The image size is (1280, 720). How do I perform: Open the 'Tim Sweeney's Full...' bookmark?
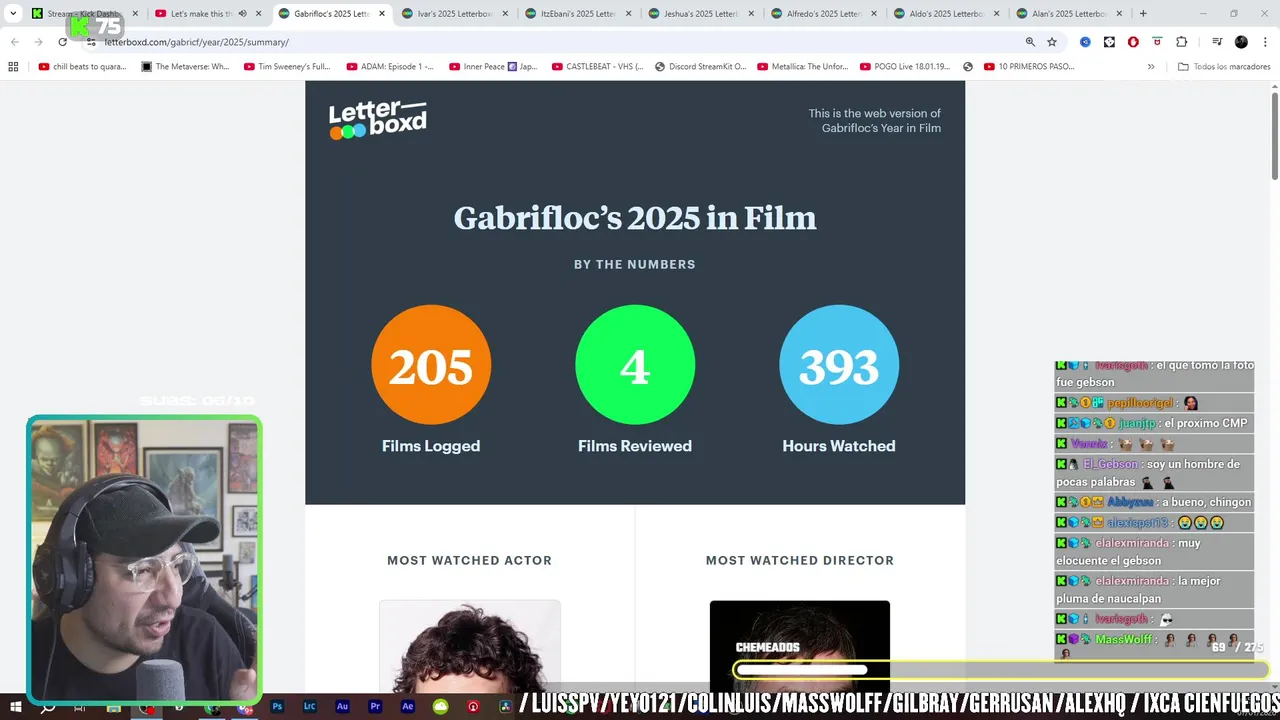[x=287, y=67]
